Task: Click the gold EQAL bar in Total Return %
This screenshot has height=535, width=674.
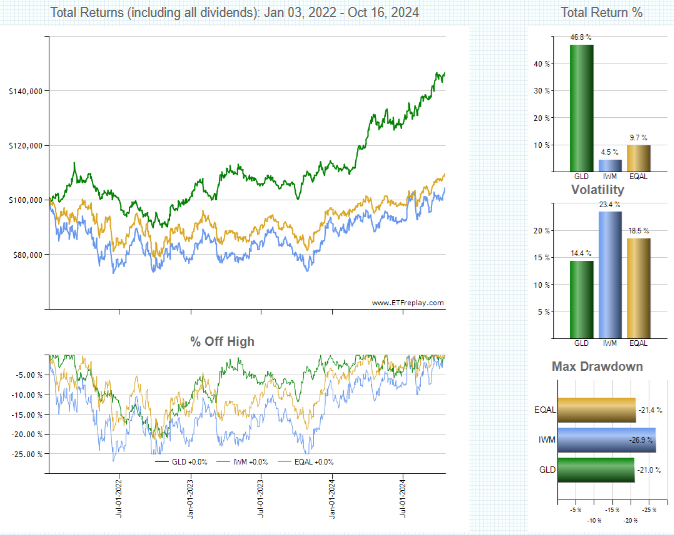Action: (x=638, y=158)
